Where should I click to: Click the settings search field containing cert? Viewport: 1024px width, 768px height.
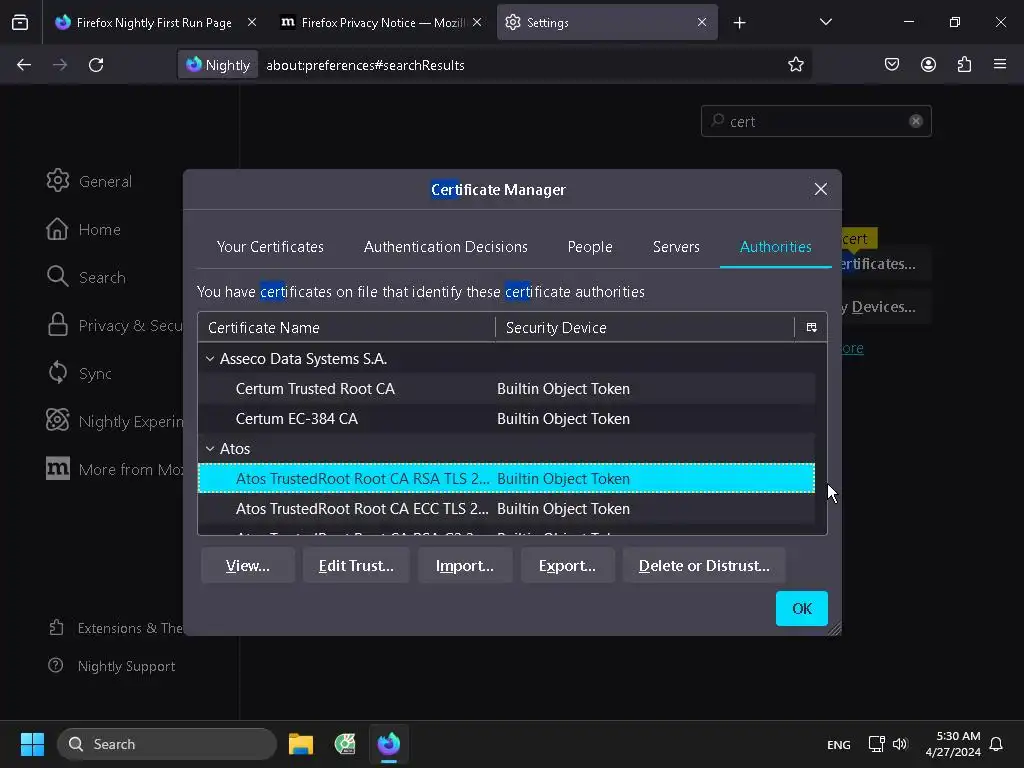pyautogui.click(x=816, y=121)
